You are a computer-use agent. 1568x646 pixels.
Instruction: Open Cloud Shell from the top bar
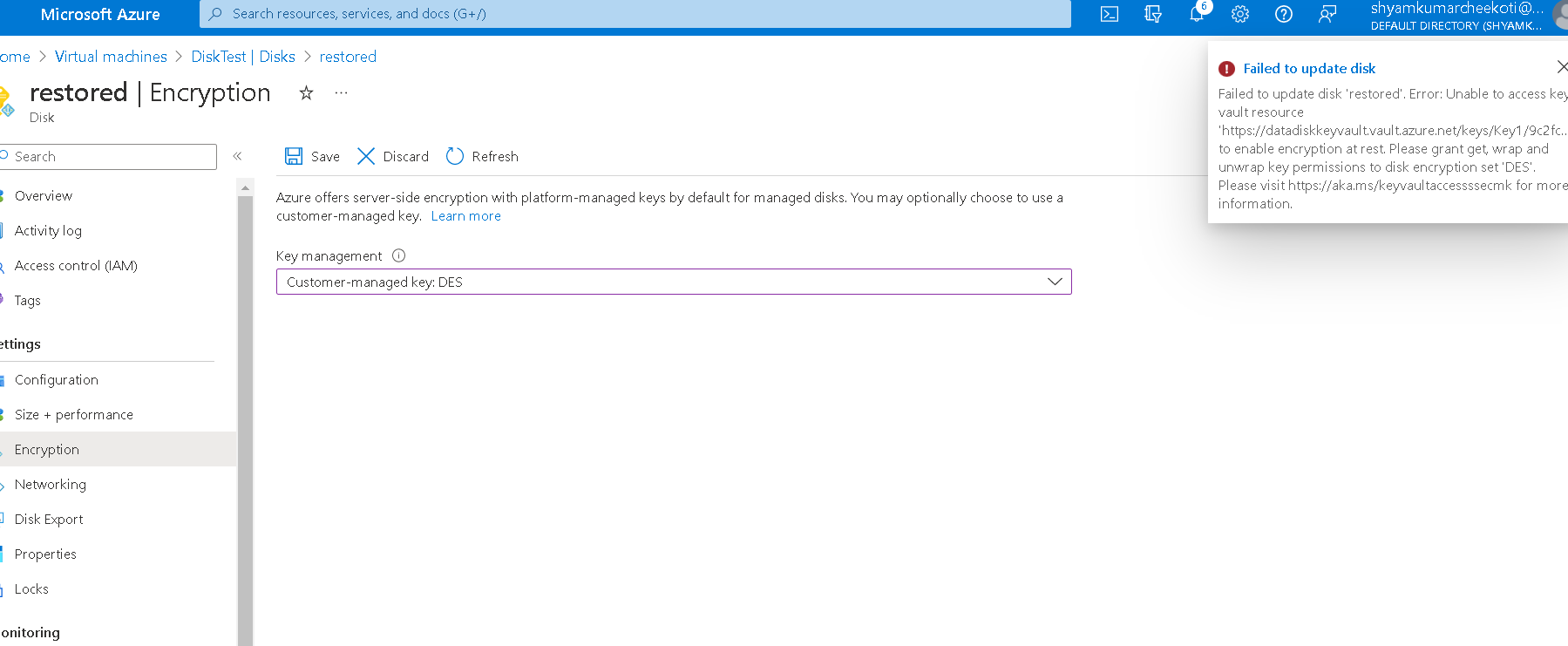[x=1110, y=14]
